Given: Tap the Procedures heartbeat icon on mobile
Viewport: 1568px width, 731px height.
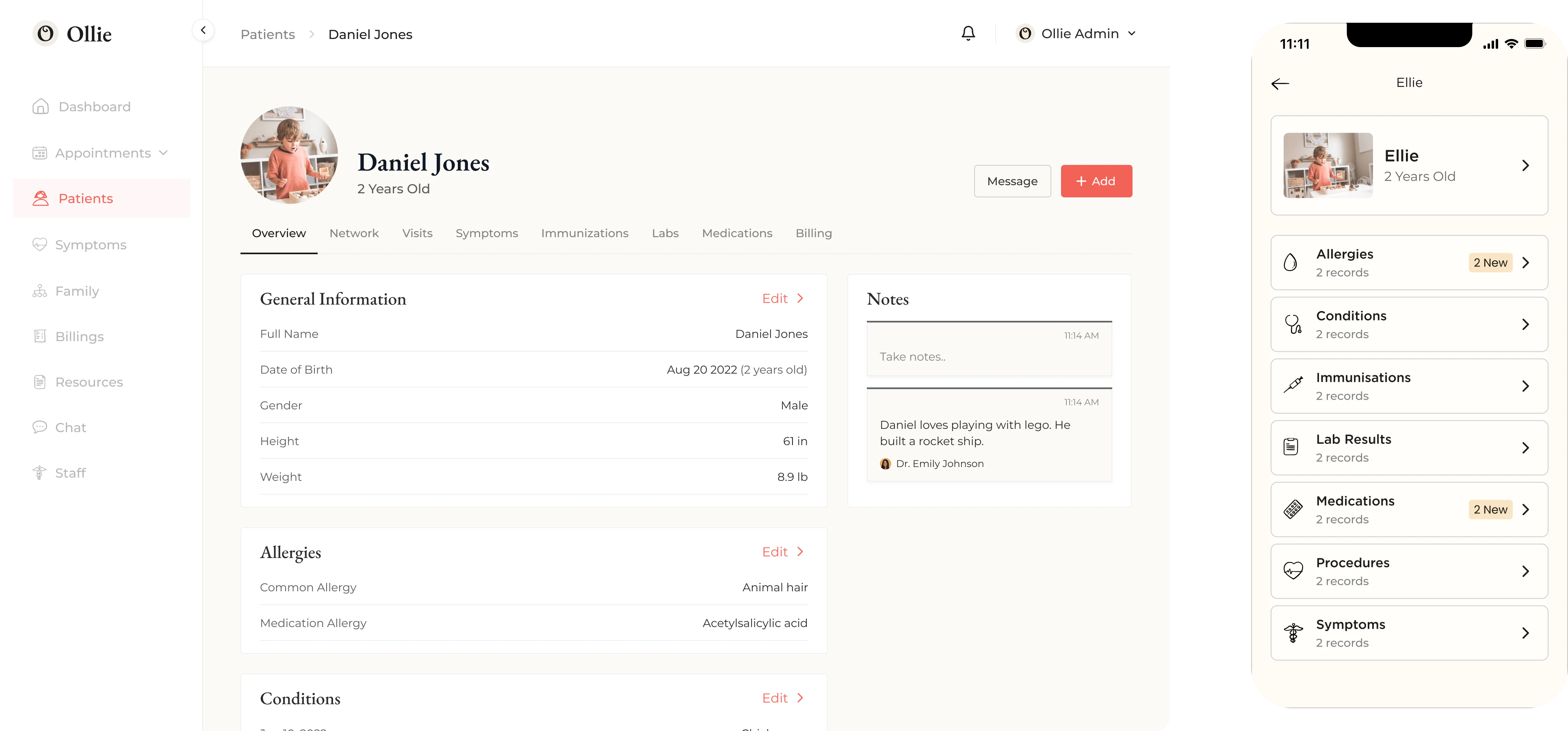Looking at the screenshot, I should [x=1293, y=570].
